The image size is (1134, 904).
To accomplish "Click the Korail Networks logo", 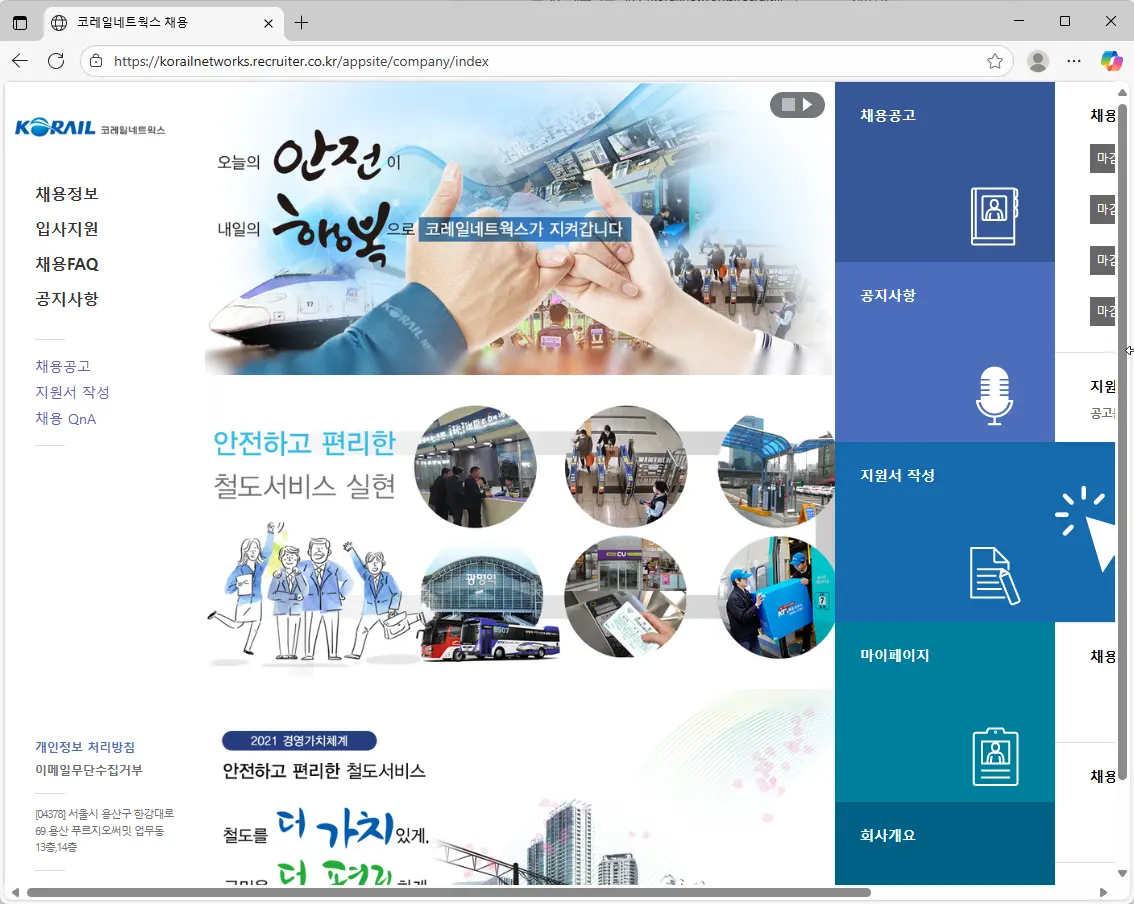I will [90, 128].
